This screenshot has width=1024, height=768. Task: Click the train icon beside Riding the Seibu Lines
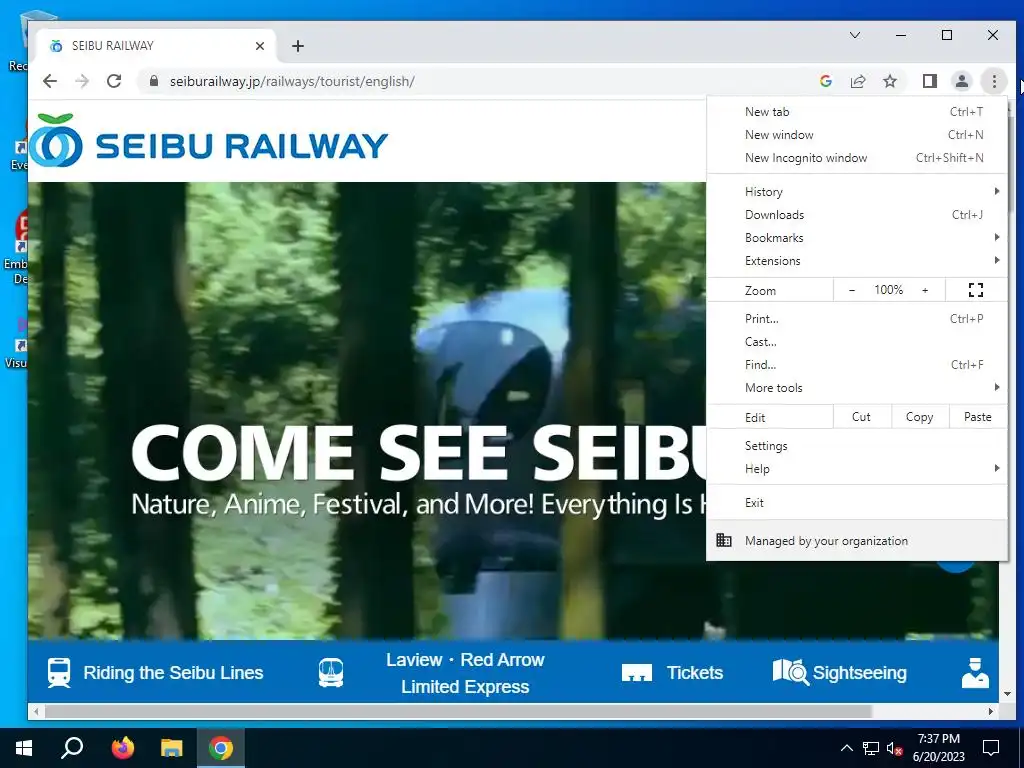[x=59, y=673]
